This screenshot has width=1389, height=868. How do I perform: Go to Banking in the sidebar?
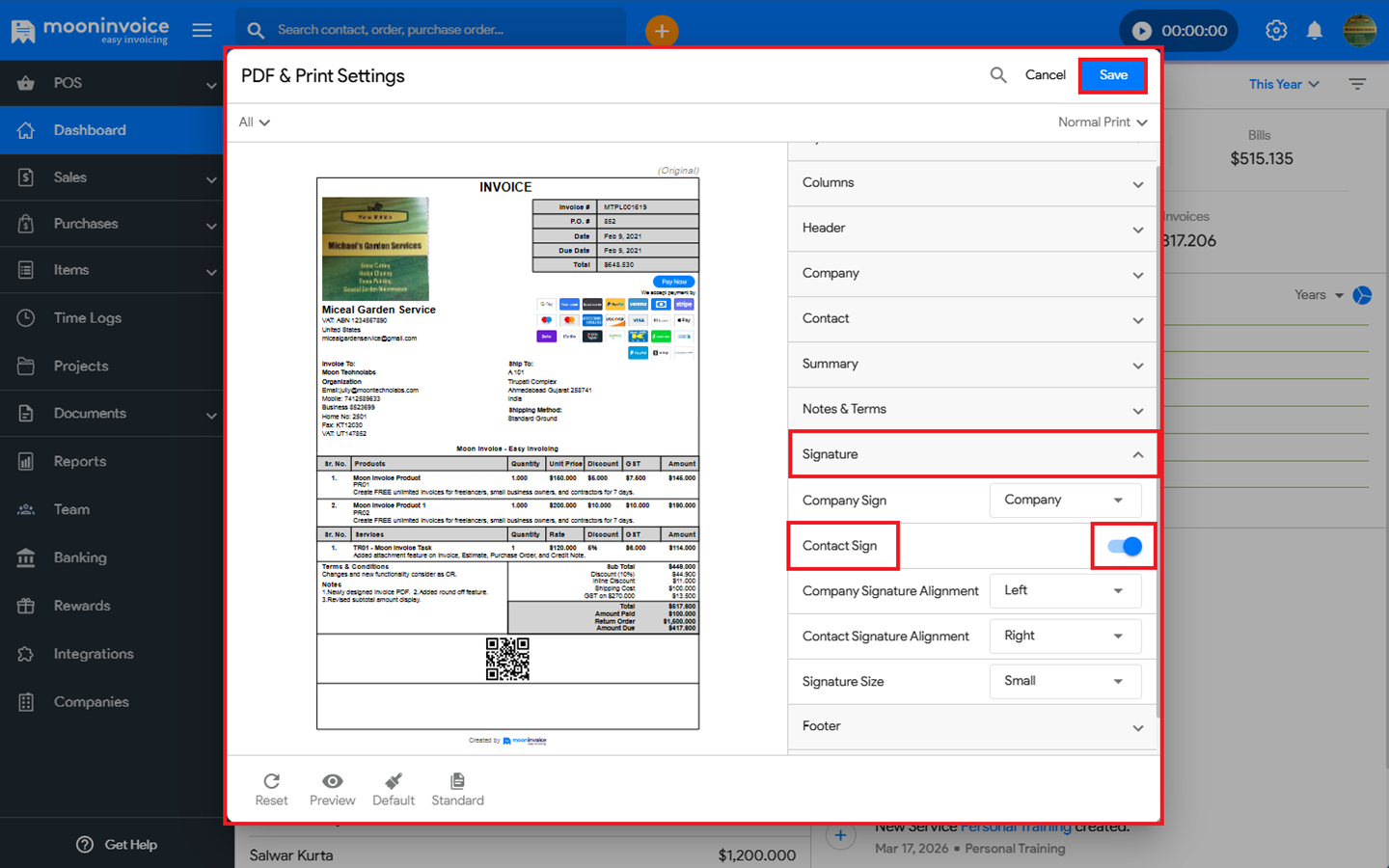coord(80,558)
